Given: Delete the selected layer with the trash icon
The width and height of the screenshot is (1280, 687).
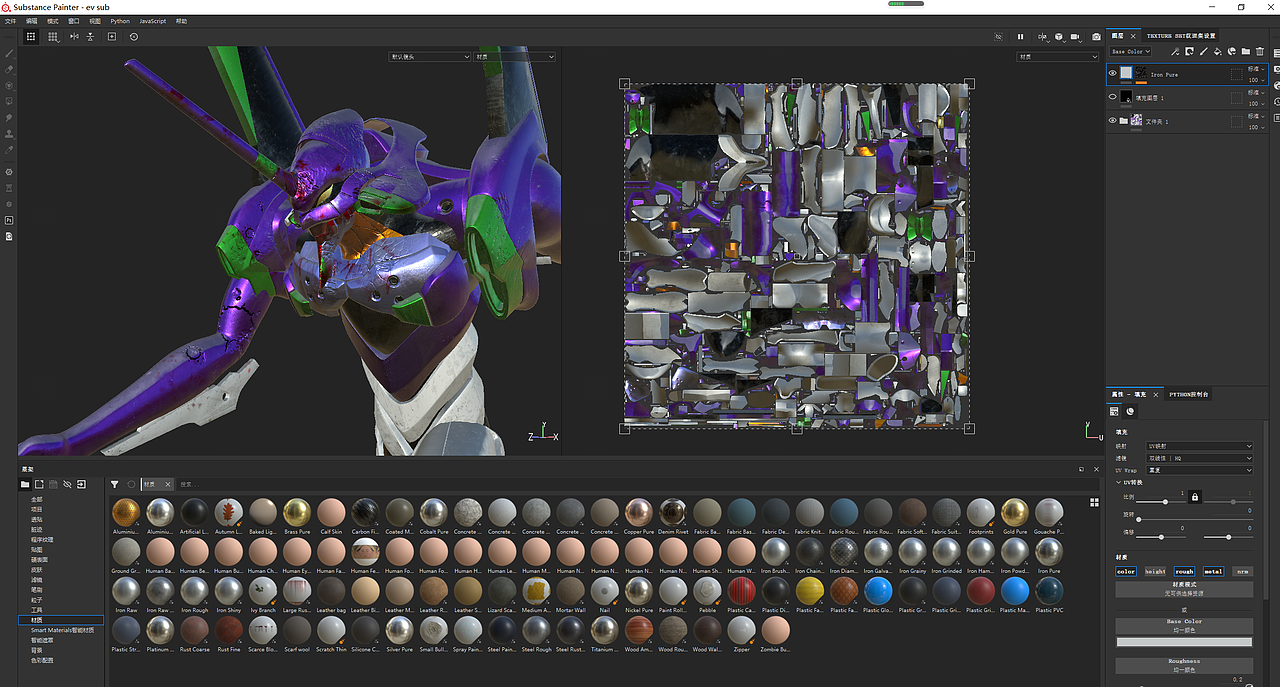Looking at the screenshot, I should (x=1259, y=51).
